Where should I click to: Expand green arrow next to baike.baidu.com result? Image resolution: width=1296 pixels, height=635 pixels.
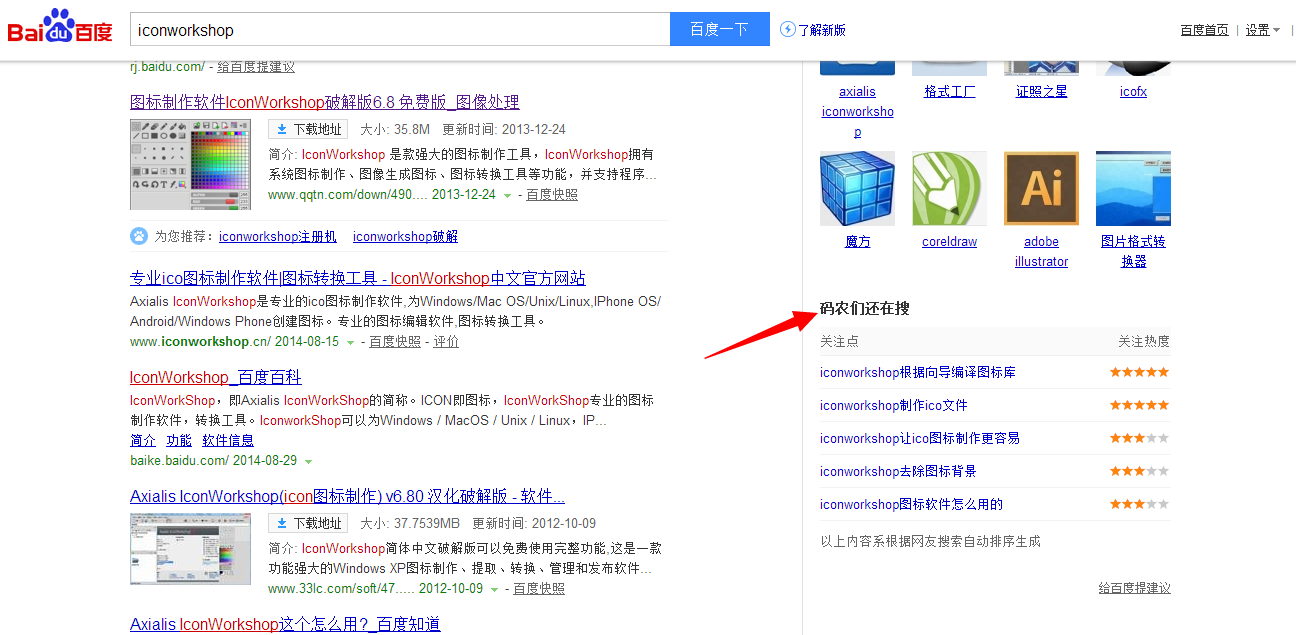(x=308, y=462)
